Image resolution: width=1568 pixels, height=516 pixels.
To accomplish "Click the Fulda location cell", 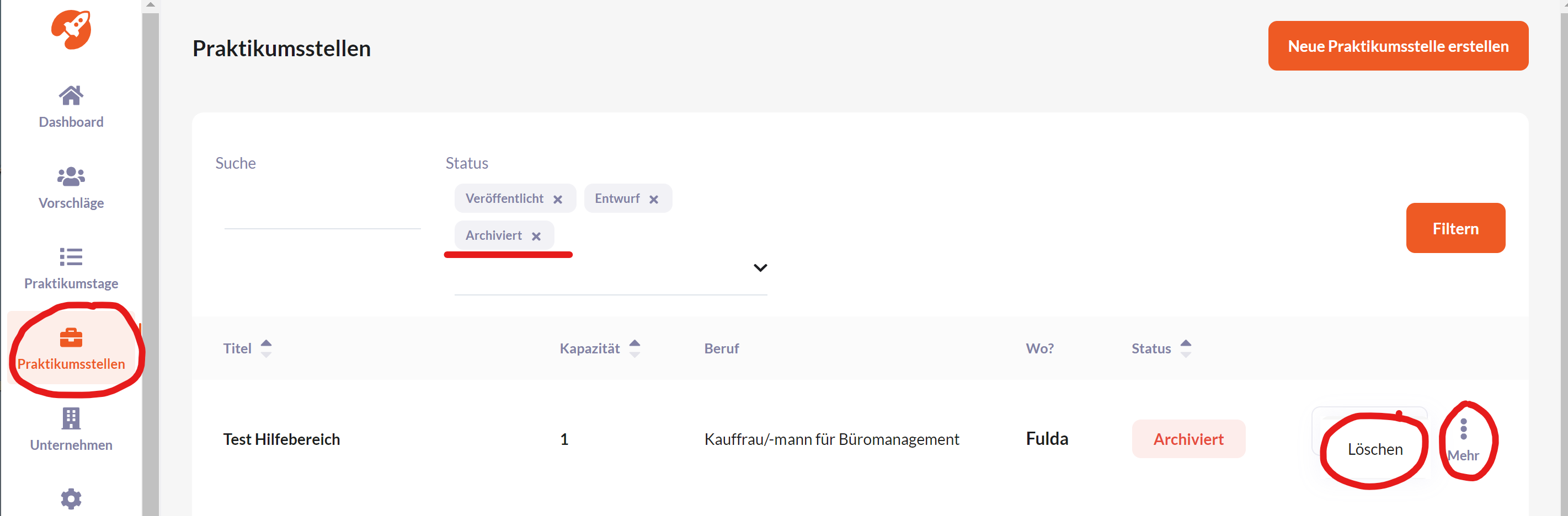I will coord(1047,439).
